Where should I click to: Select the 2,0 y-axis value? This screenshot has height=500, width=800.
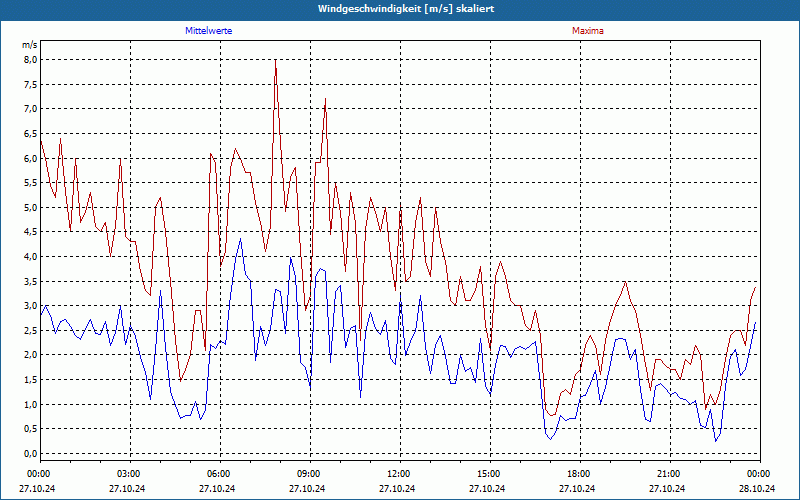point(31,355)
